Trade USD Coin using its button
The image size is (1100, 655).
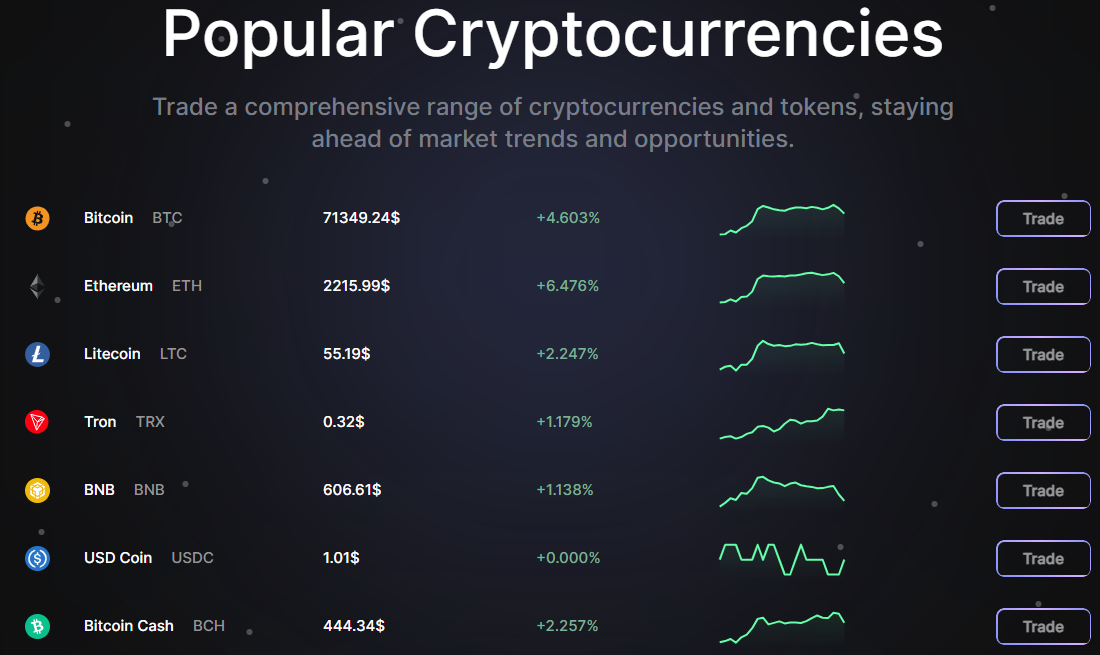(x=1043, y=559)
